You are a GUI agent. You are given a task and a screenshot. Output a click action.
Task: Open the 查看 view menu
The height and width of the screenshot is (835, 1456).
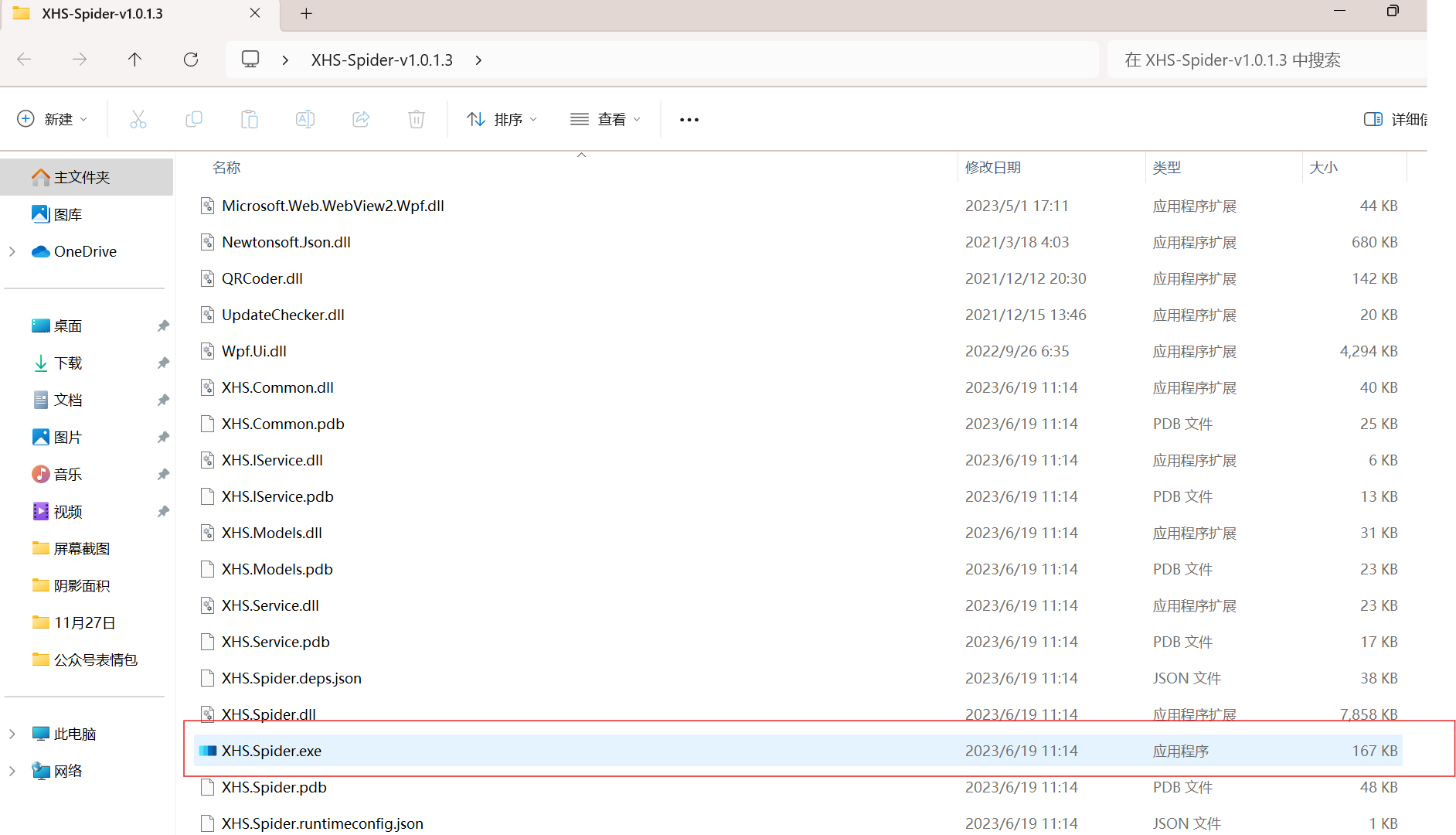coord(605,119)
